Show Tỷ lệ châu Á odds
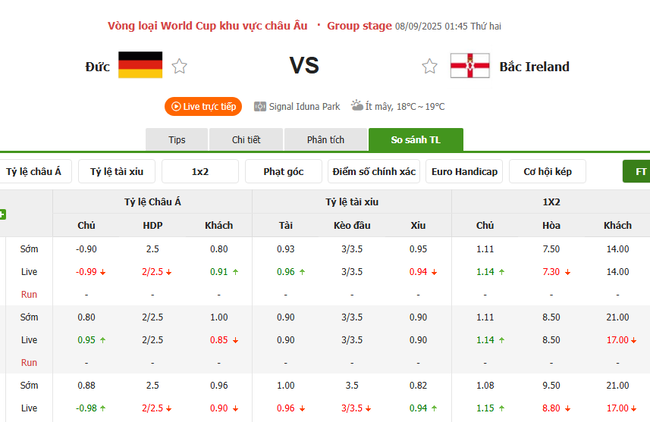The height and width of the screenshot is (422, 650). [33, 172]
